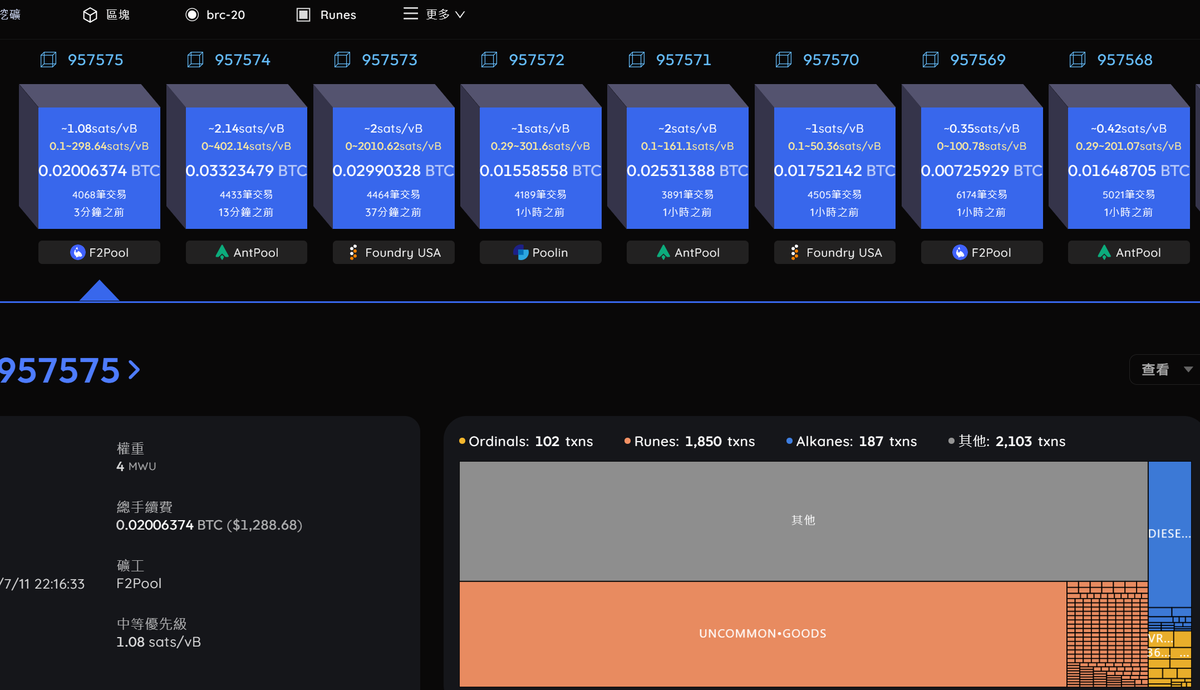Image resolution: width=1200 pixels, height=690 pixels.
Task: Click the salmon Runes legend dot
Action: click(627, 441)
